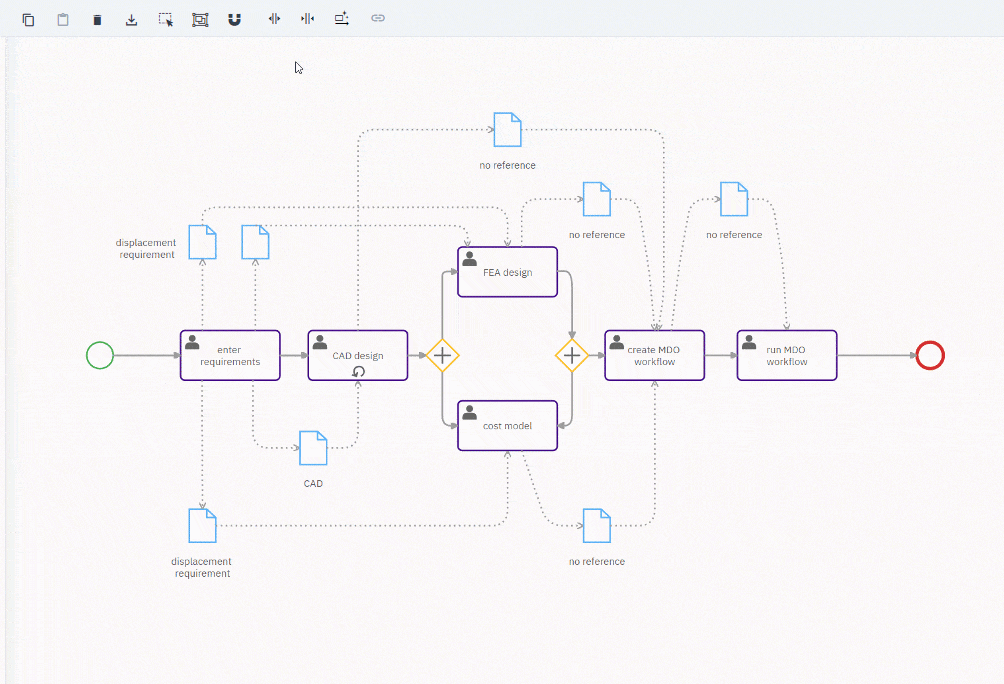The width and height of the screenshot is (1004, 684).
Task: Select the "create MDO workflow" task box
Action: [x=654, y=355]
